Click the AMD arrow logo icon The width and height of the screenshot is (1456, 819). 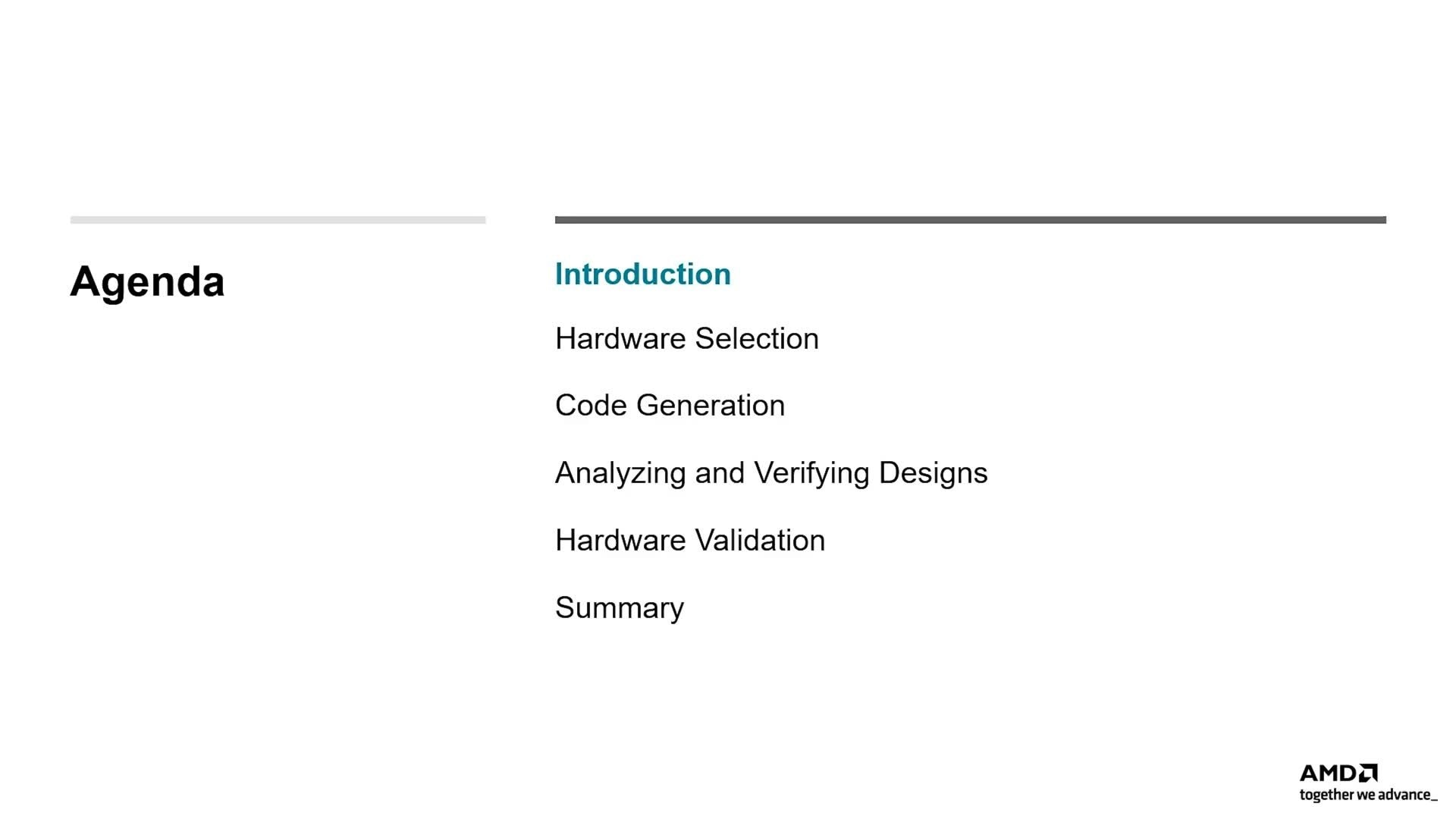coord(1368,773)
